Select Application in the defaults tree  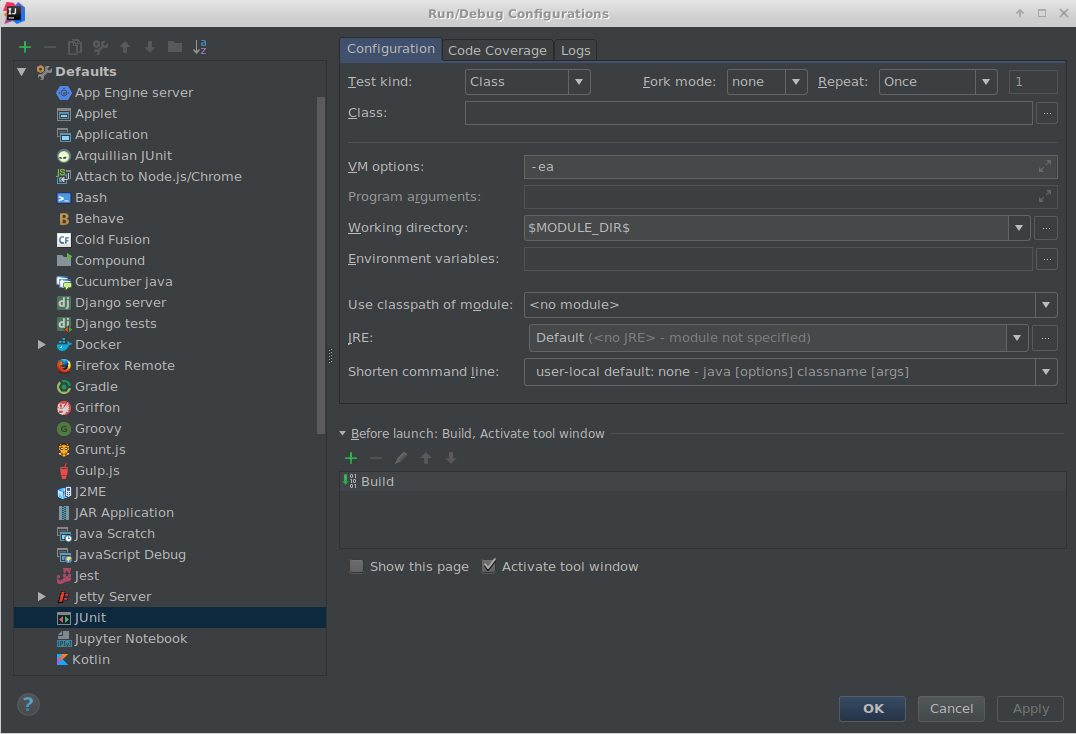coord(170,135)
